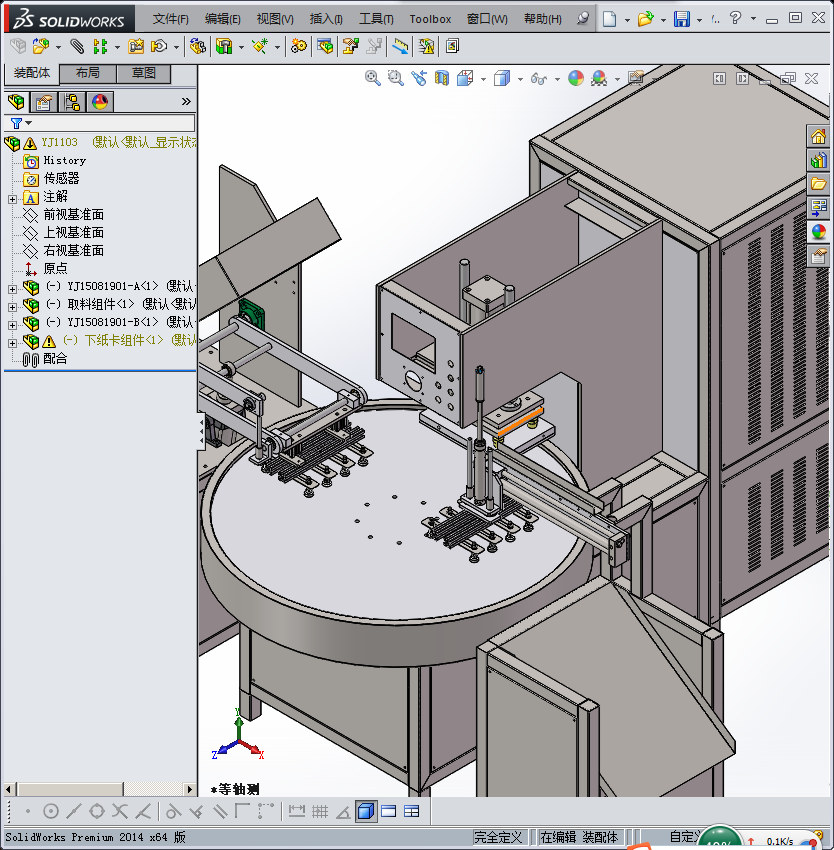The height and width of the screenshot is (850, 834).
Task: Expand the 注解 annotations folder
Action: pyautogui.click(x=12, y=198)
